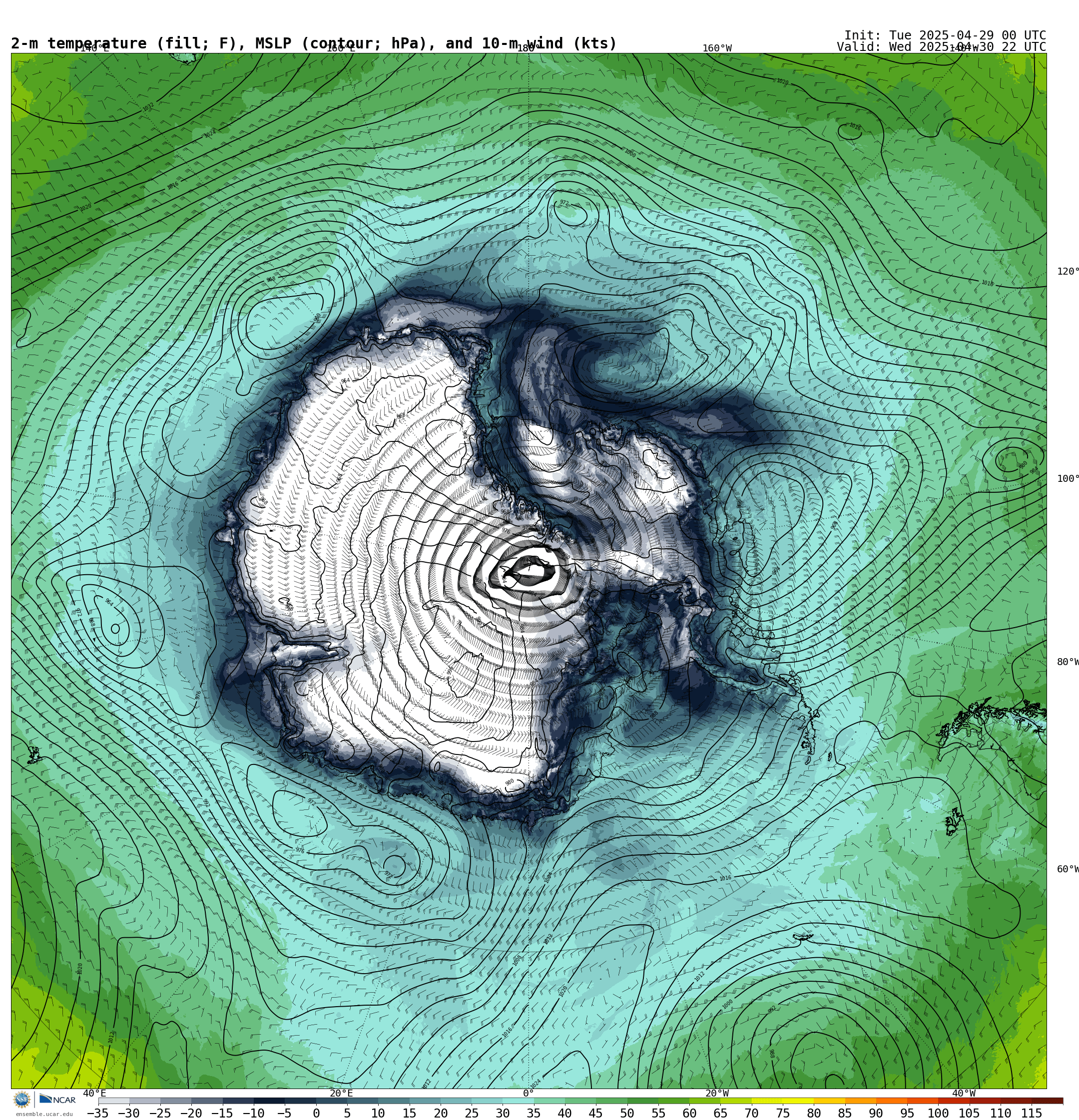This screenshot has height=1120, width=1079.
Task: Click the 20°E longitude label at bottom
Action: pos(341,1093)
